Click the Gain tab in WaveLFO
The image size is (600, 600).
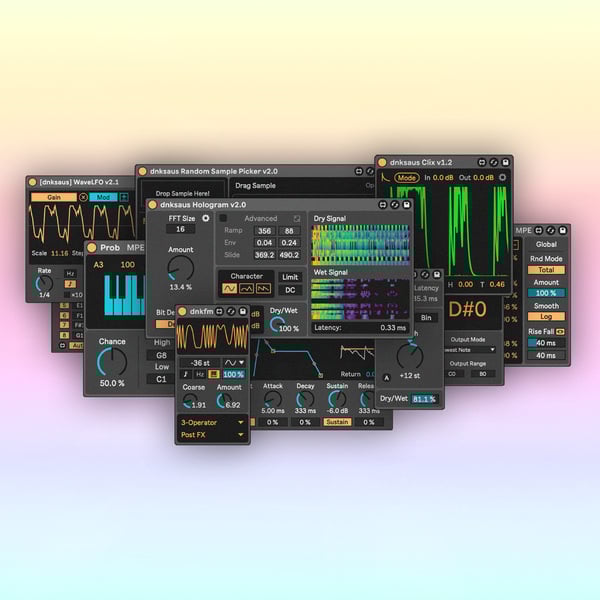pos(54,197)
